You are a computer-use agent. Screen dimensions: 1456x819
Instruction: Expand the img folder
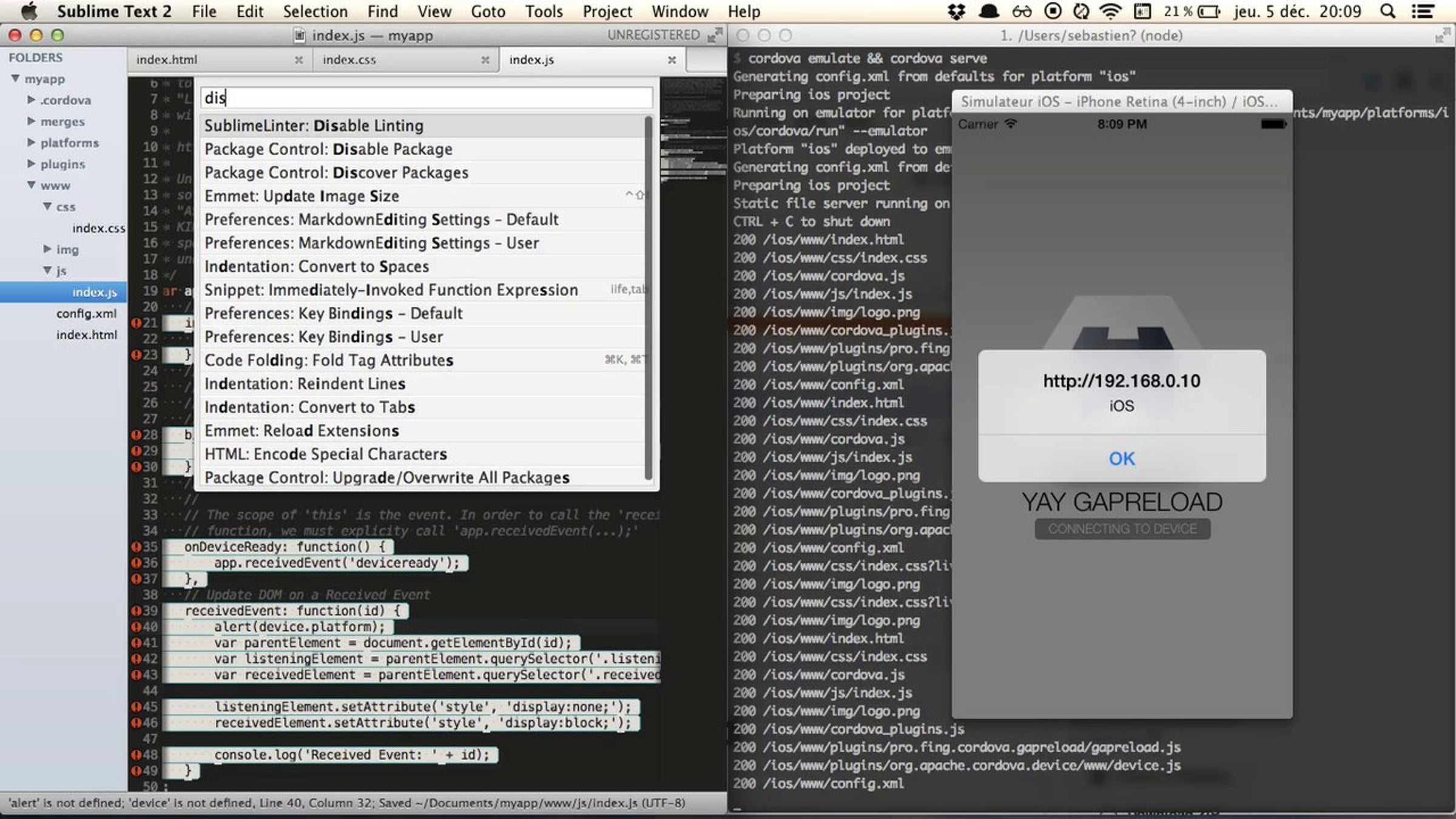[47, 249]
